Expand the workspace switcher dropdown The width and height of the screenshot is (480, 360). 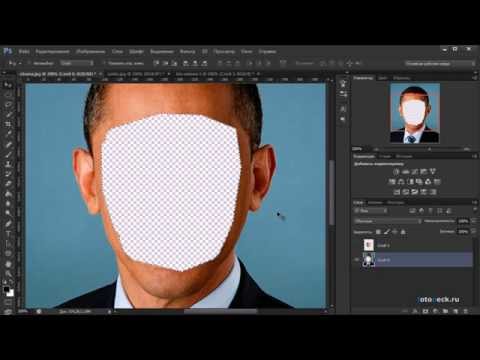click(440, 63)
